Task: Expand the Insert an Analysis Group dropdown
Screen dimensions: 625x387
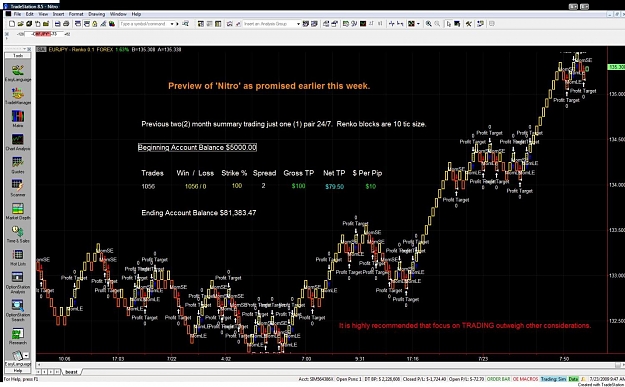Action: click(298, 24)
